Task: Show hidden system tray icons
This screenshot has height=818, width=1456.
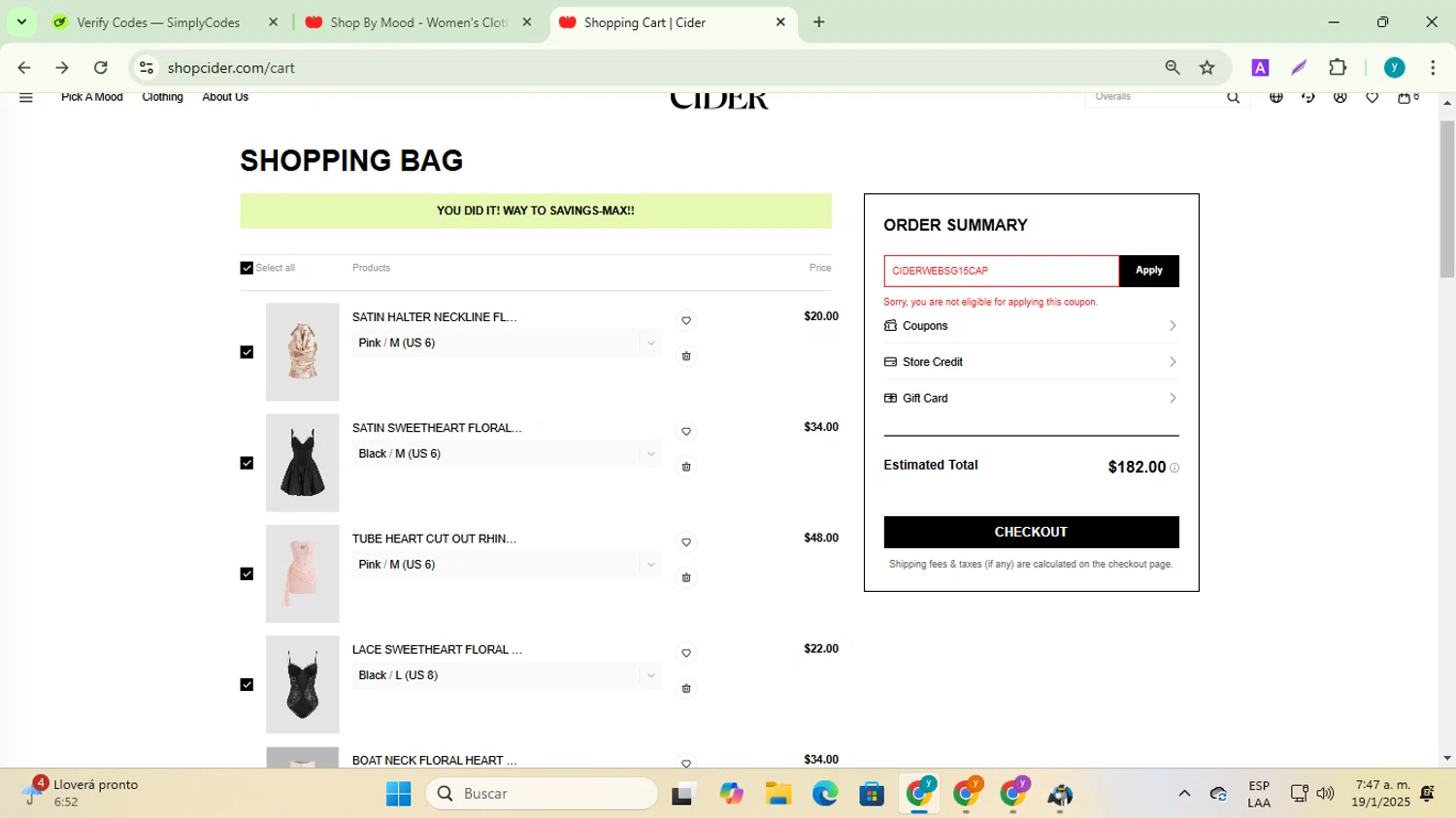Action: [x=1184, y=794]
